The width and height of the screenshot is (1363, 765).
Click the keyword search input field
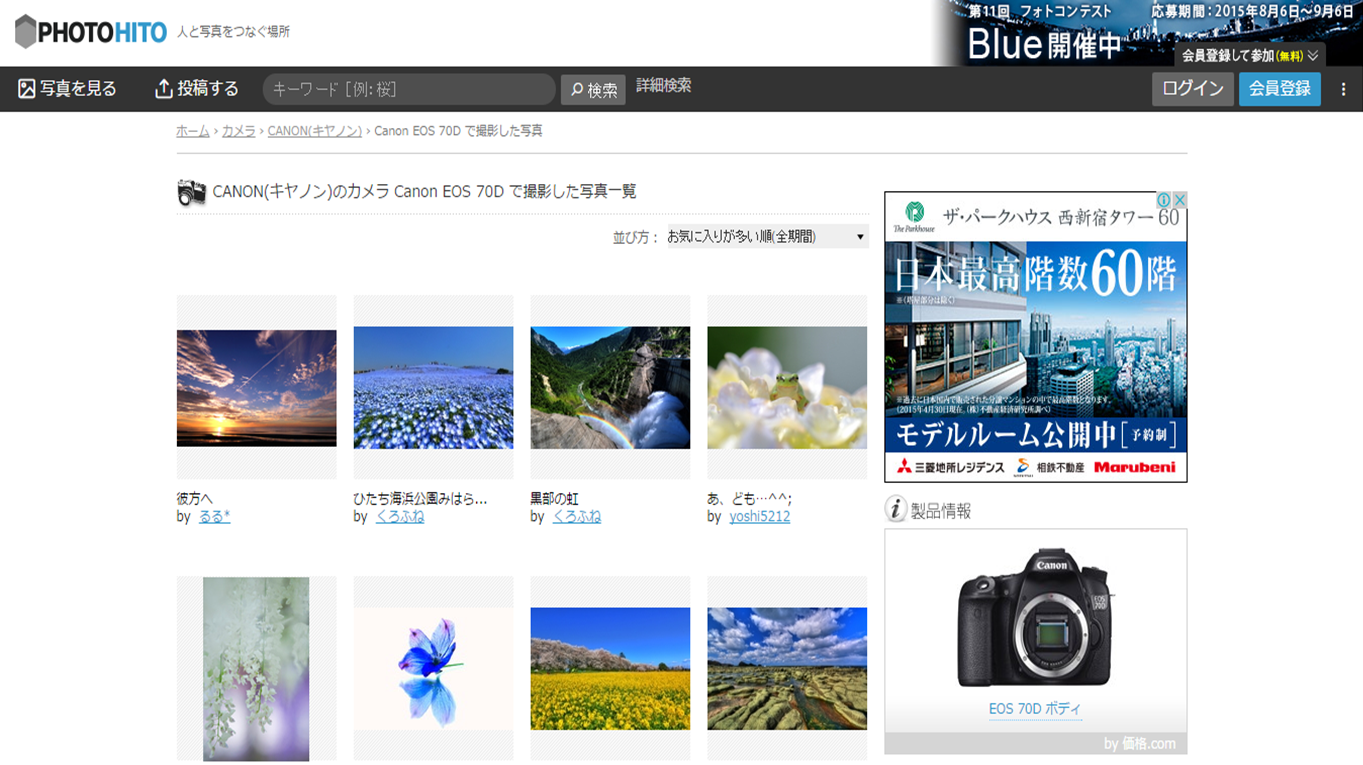pos(408,89)
